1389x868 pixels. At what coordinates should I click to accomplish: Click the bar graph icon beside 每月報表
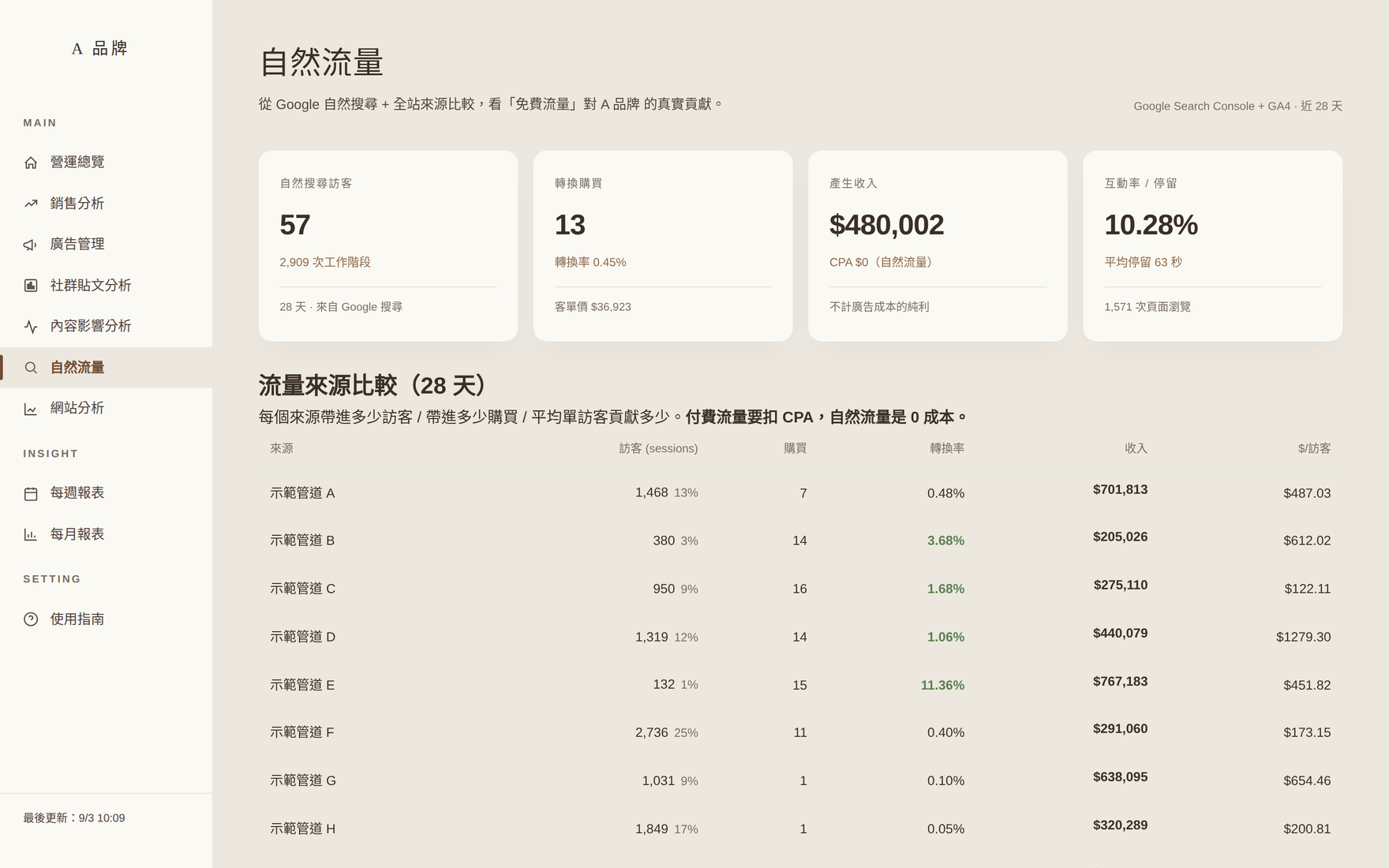31,534
